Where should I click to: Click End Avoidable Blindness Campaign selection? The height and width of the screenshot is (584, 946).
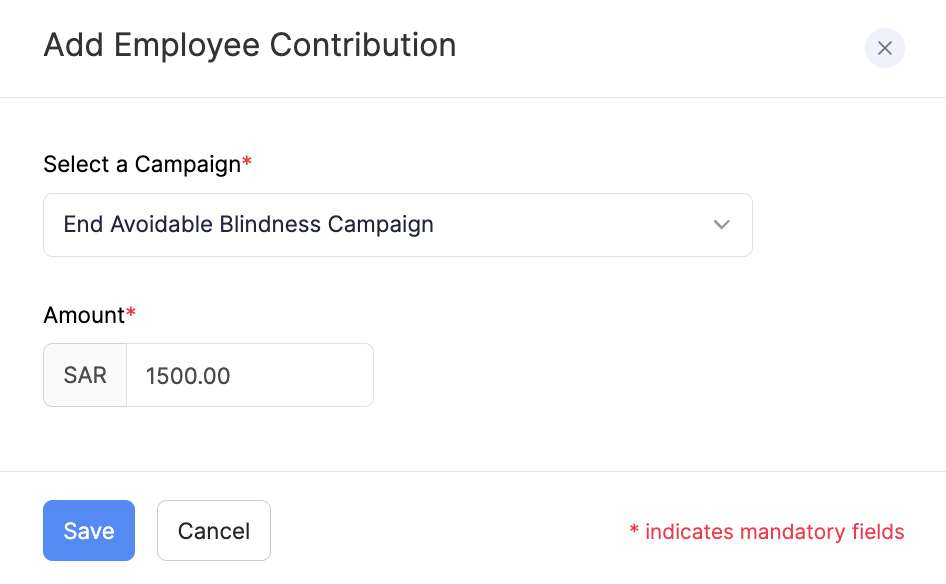coord(248,225)
